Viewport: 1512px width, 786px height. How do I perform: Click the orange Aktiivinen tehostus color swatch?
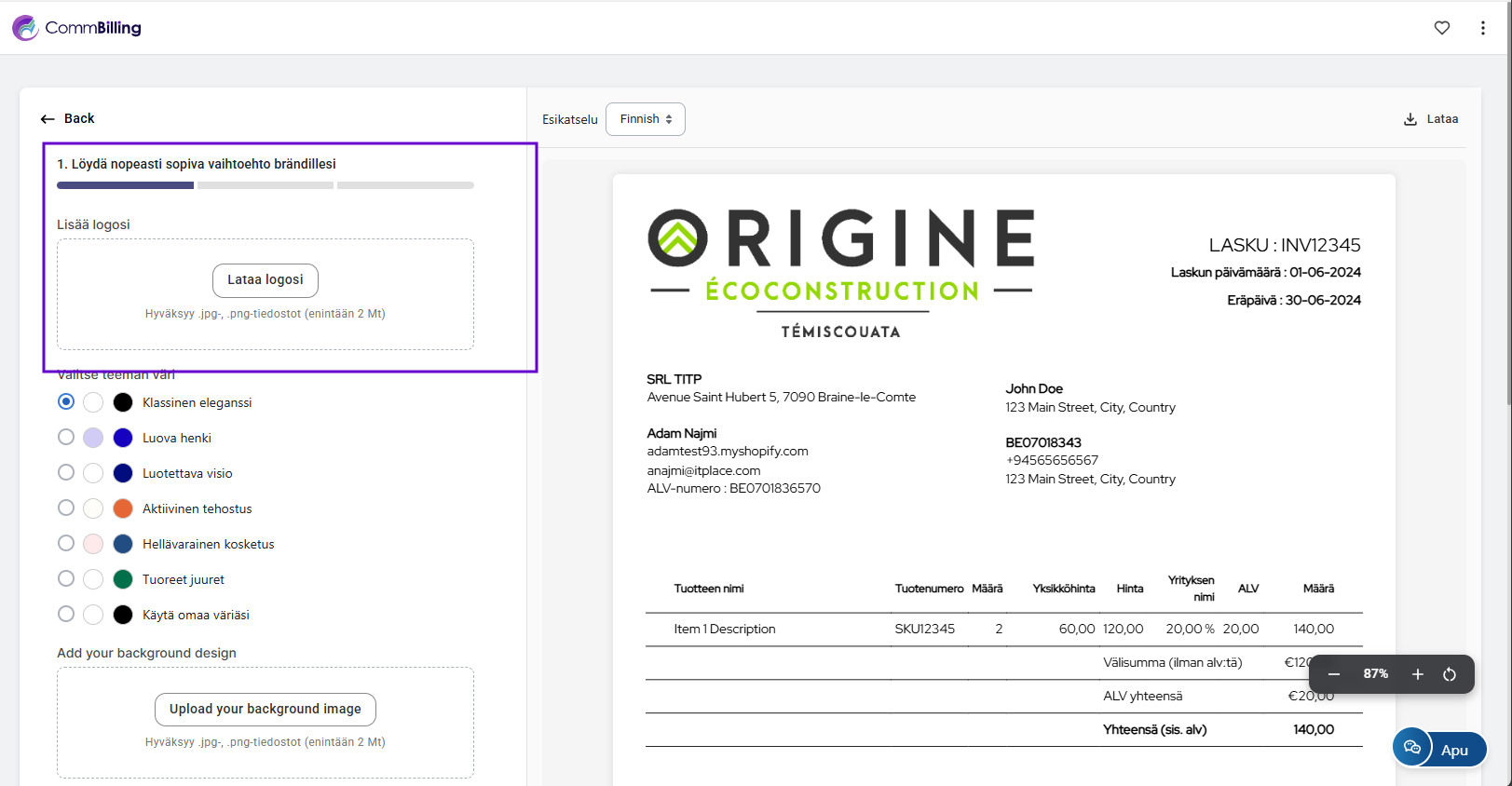pyautogui.click(x=123, y=508)
